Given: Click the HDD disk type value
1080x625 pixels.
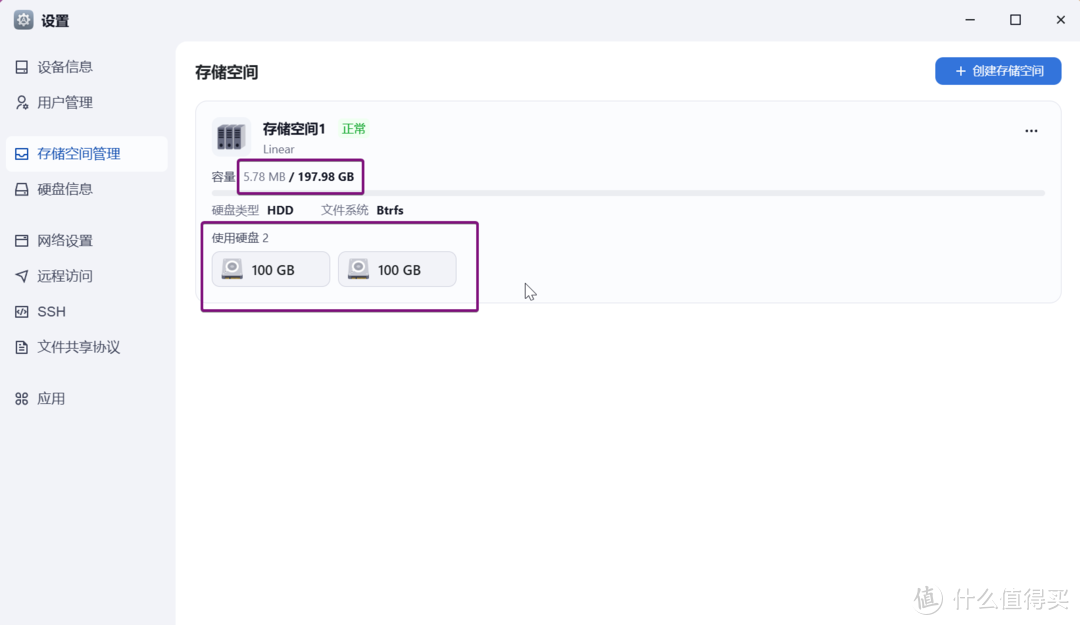Looking at the screenshot, I should (280, 210).
